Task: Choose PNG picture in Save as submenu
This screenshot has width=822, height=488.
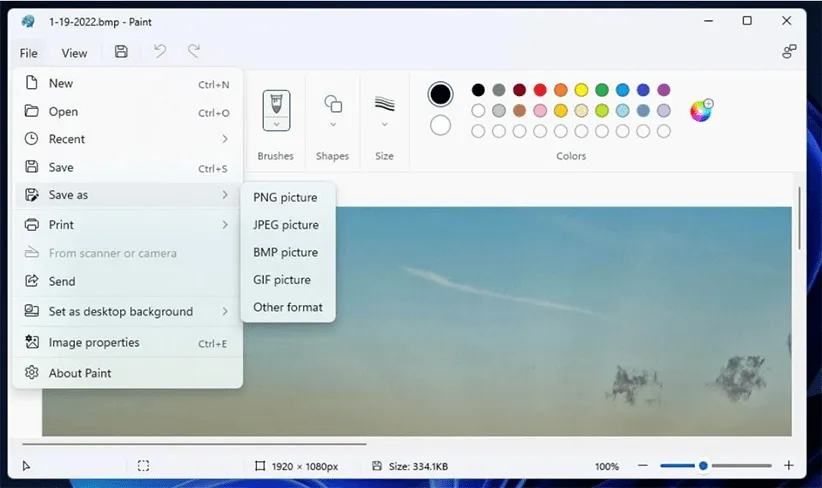Action: (285, 198)
